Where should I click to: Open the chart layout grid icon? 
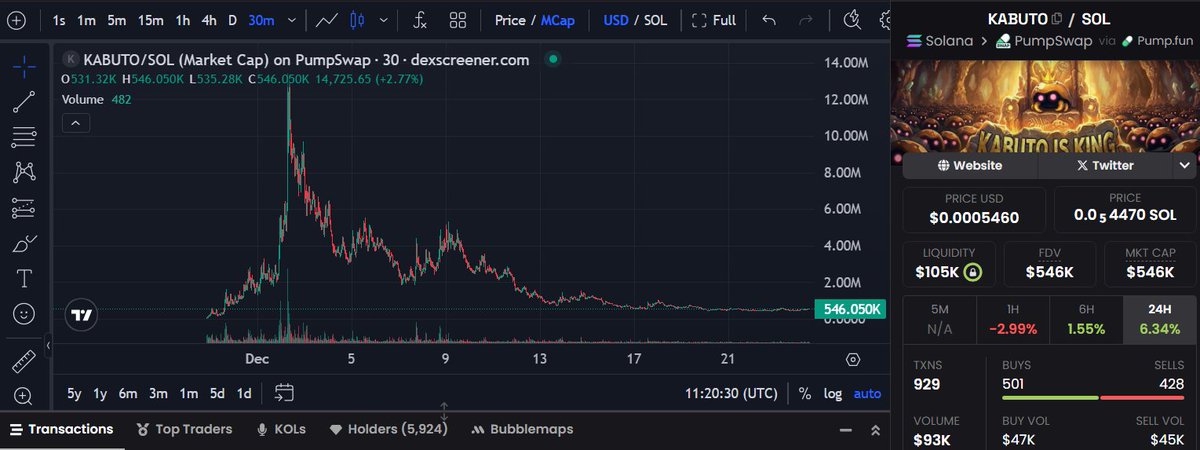click(x=457, y=20)
